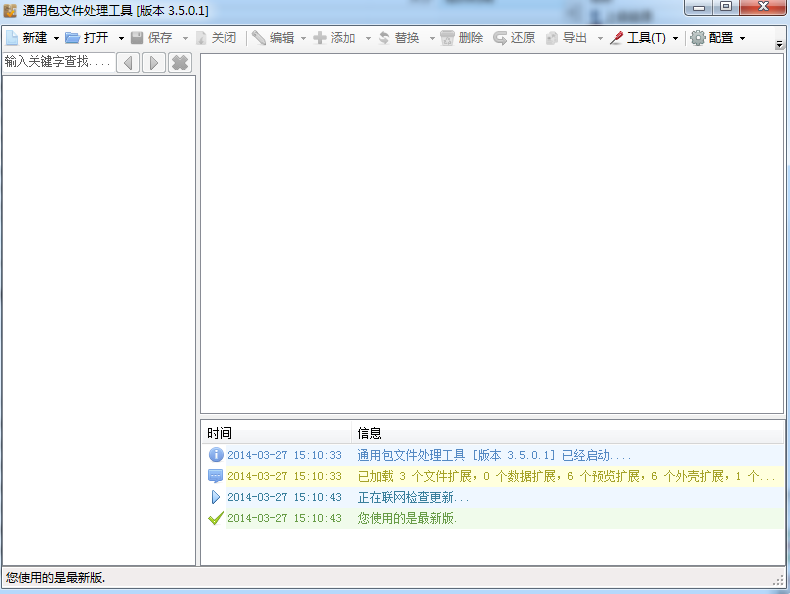
Task: Click the 保存 (Save) disk icon
Action: [137, 38]
